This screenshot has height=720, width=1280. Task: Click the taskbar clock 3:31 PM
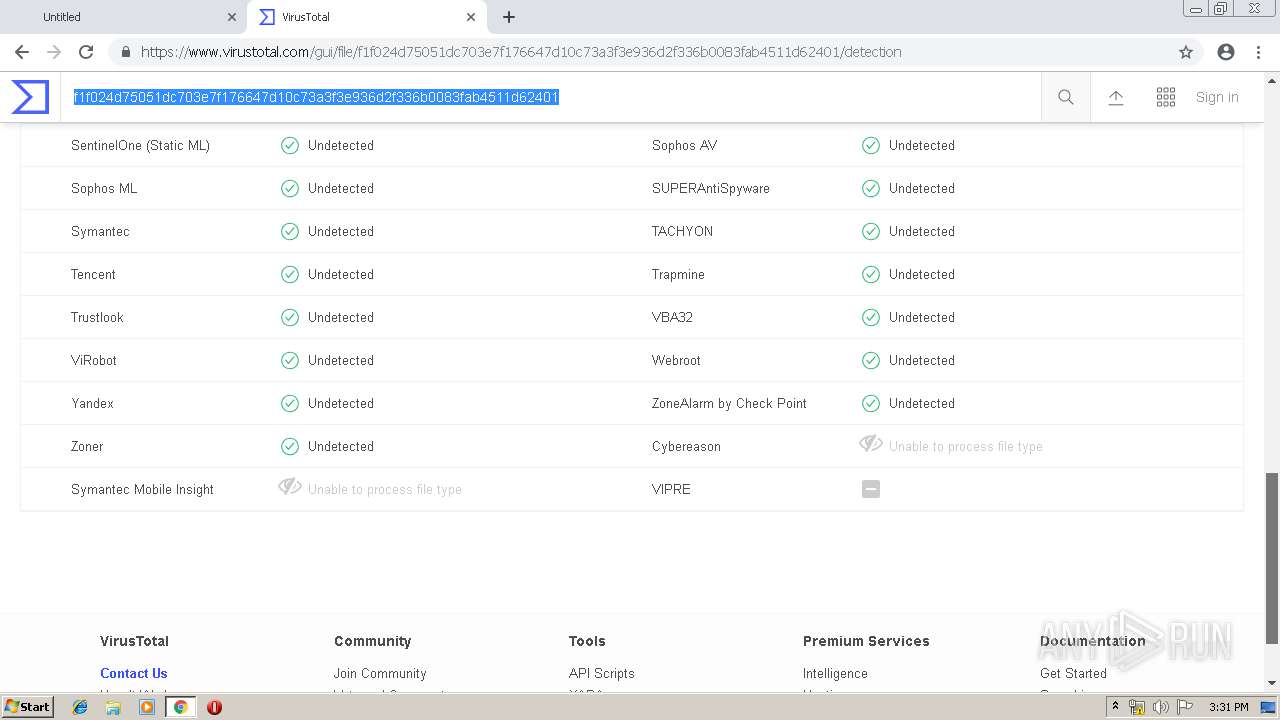pos(1228,707)
